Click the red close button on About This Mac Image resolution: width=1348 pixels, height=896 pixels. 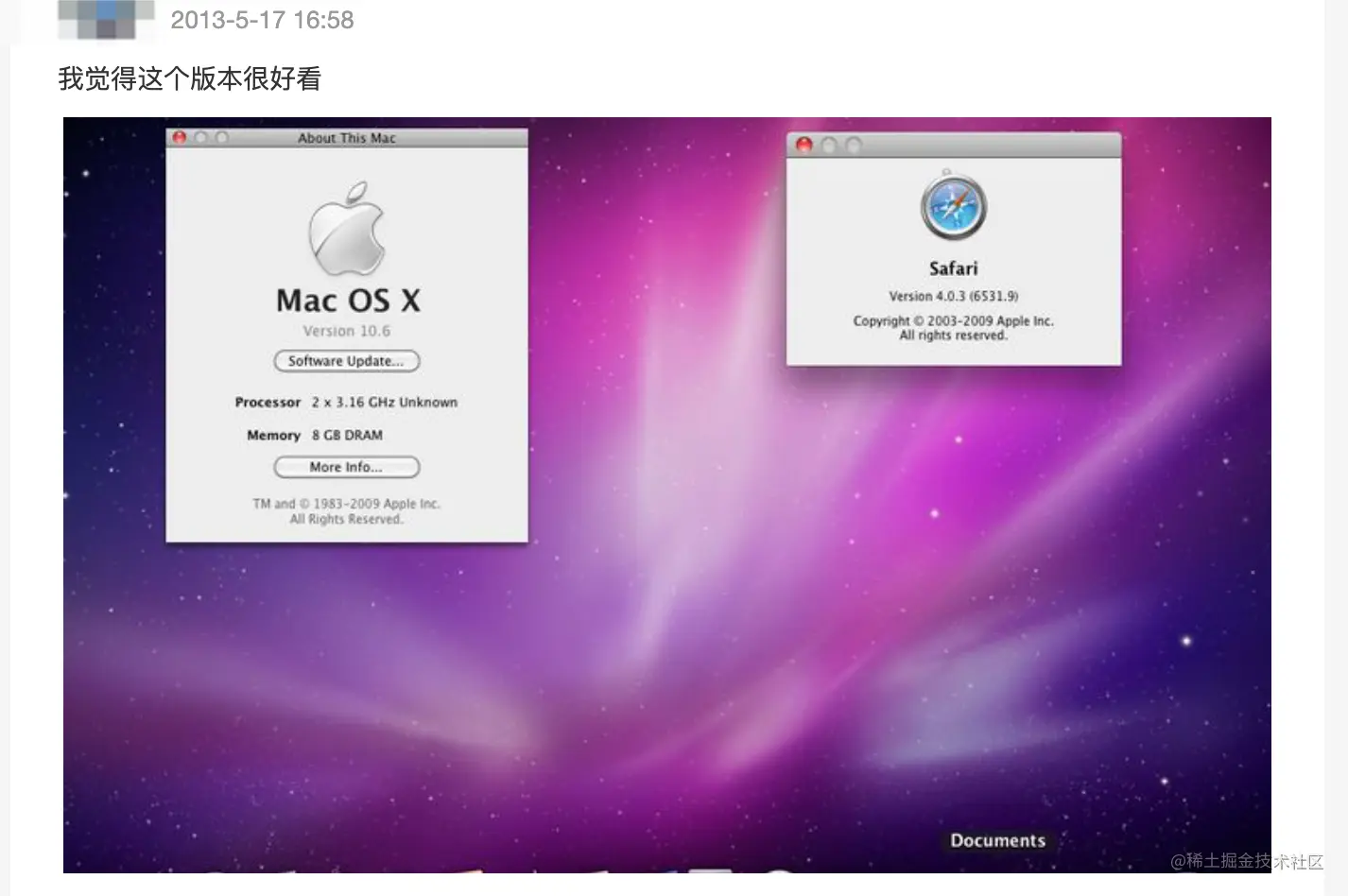[x=180, y=137]
